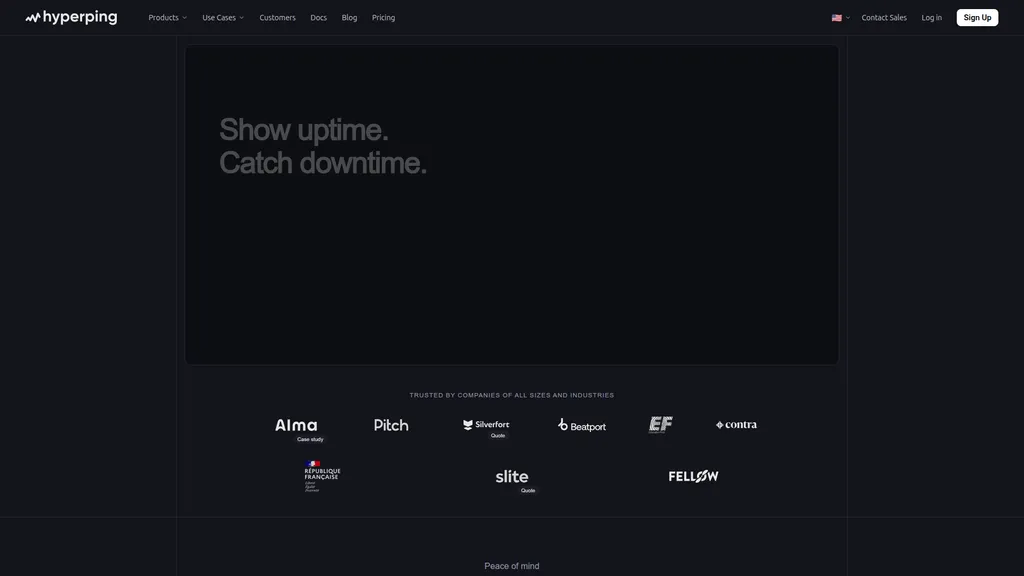Click the 'Trusted by companies of all sizes' text

click(x=511, y=395)
